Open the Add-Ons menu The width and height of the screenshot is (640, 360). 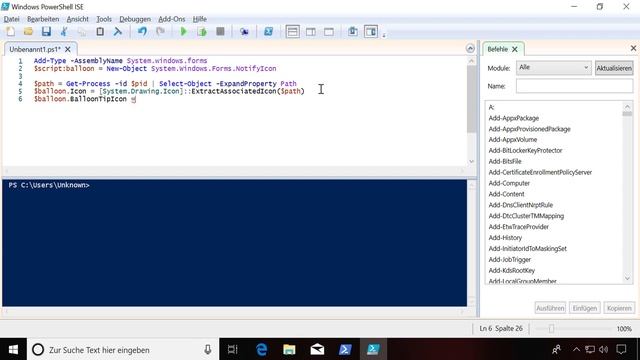[171, 19]
